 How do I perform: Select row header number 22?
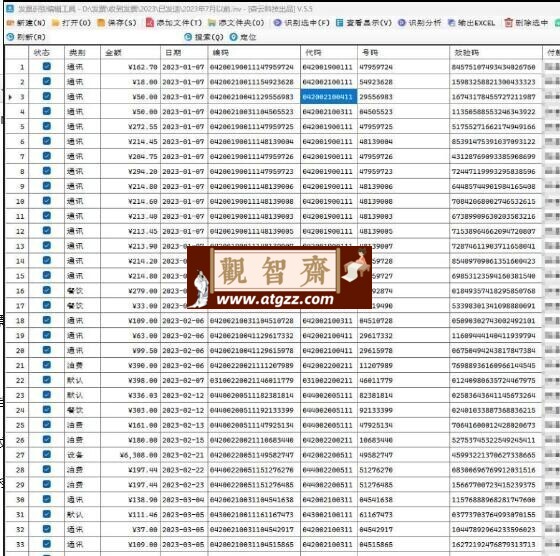click(x=17, y=381)
